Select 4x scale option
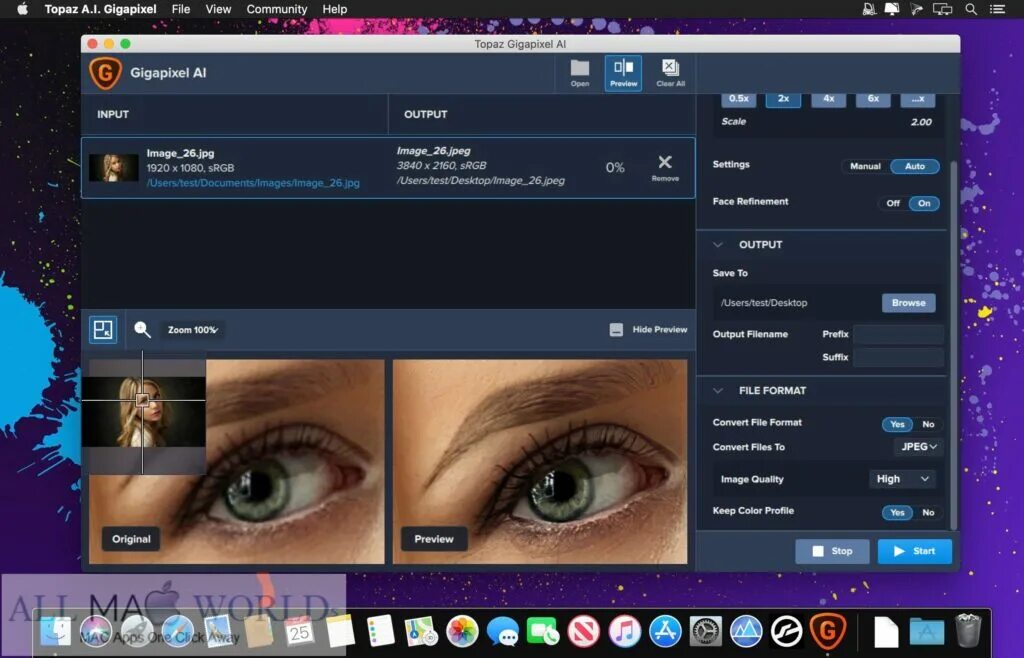 [828, 99]
